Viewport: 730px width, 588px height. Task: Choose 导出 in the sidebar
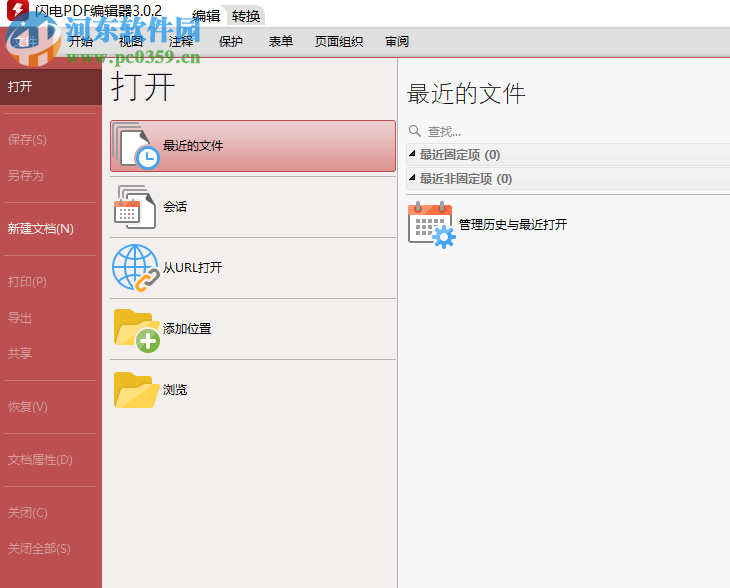point(20,318)
